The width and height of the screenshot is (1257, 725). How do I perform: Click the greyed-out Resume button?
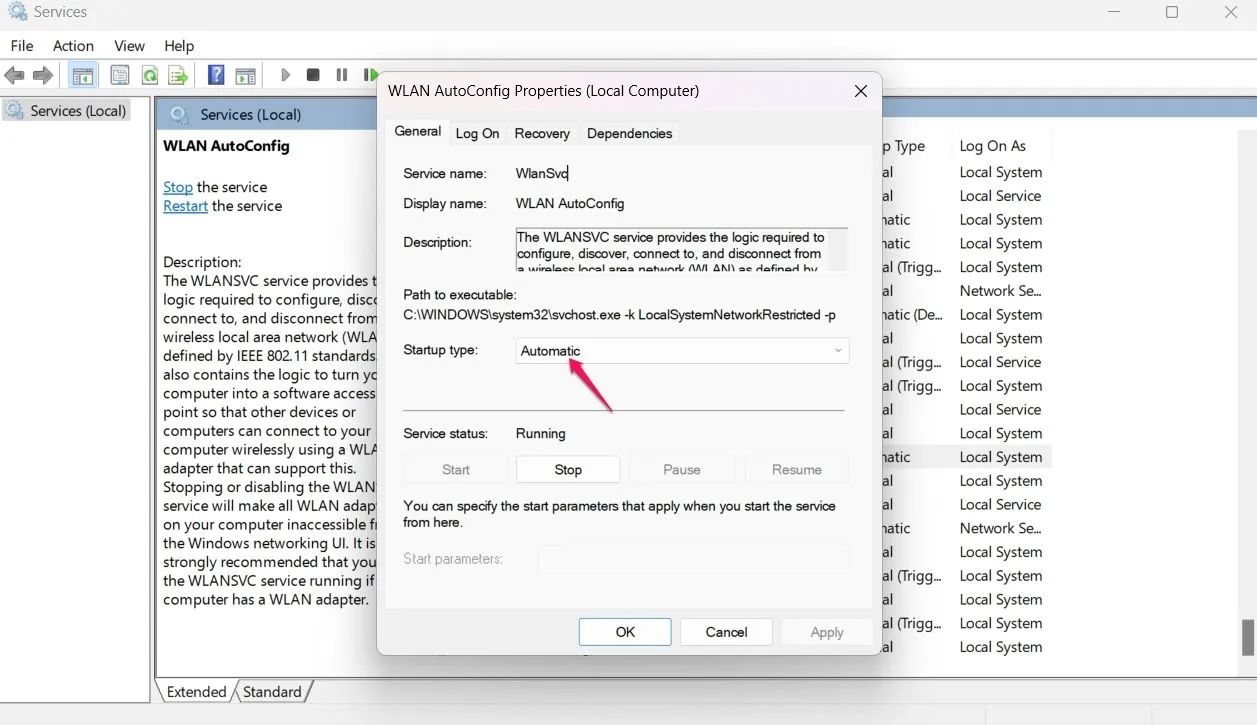click(797, 470)
